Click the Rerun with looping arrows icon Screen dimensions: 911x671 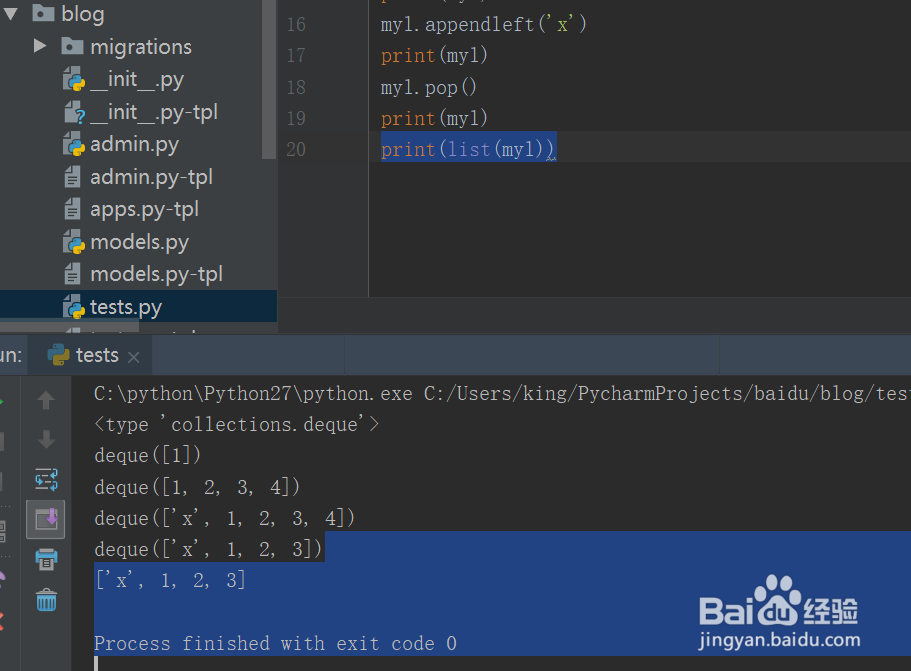point(45,479)
